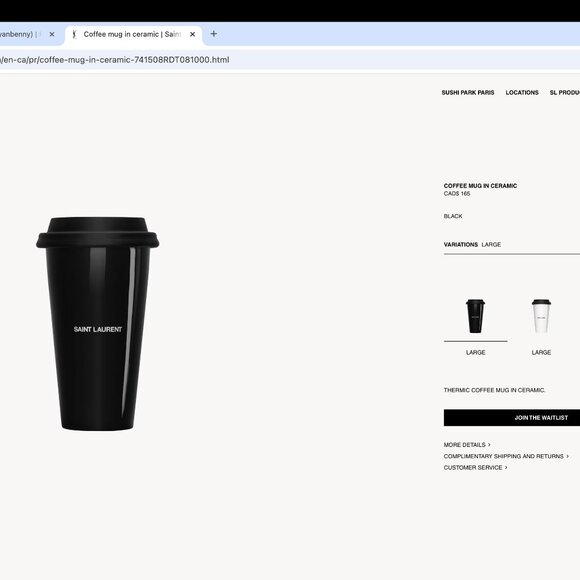580x580 pixels.
Task: Close the first tab ending in 'ranbenny)'
Action: 52,34
